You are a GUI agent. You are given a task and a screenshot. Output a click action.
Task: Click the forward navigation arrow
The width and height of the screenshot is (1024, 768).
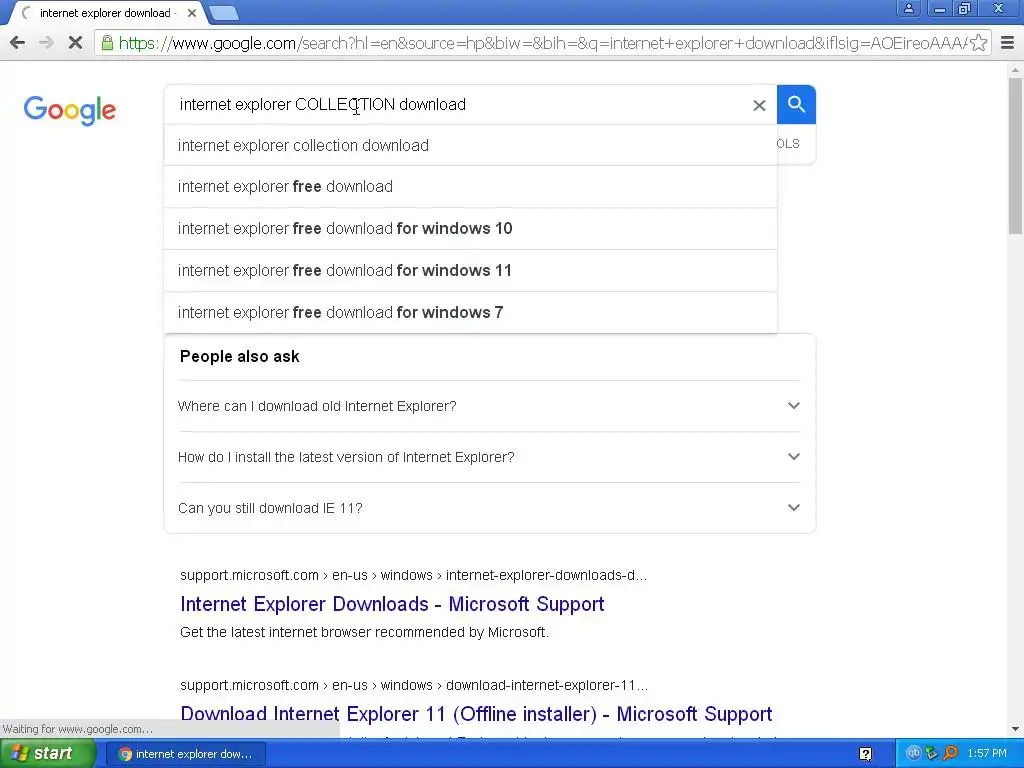pos(46,43)
